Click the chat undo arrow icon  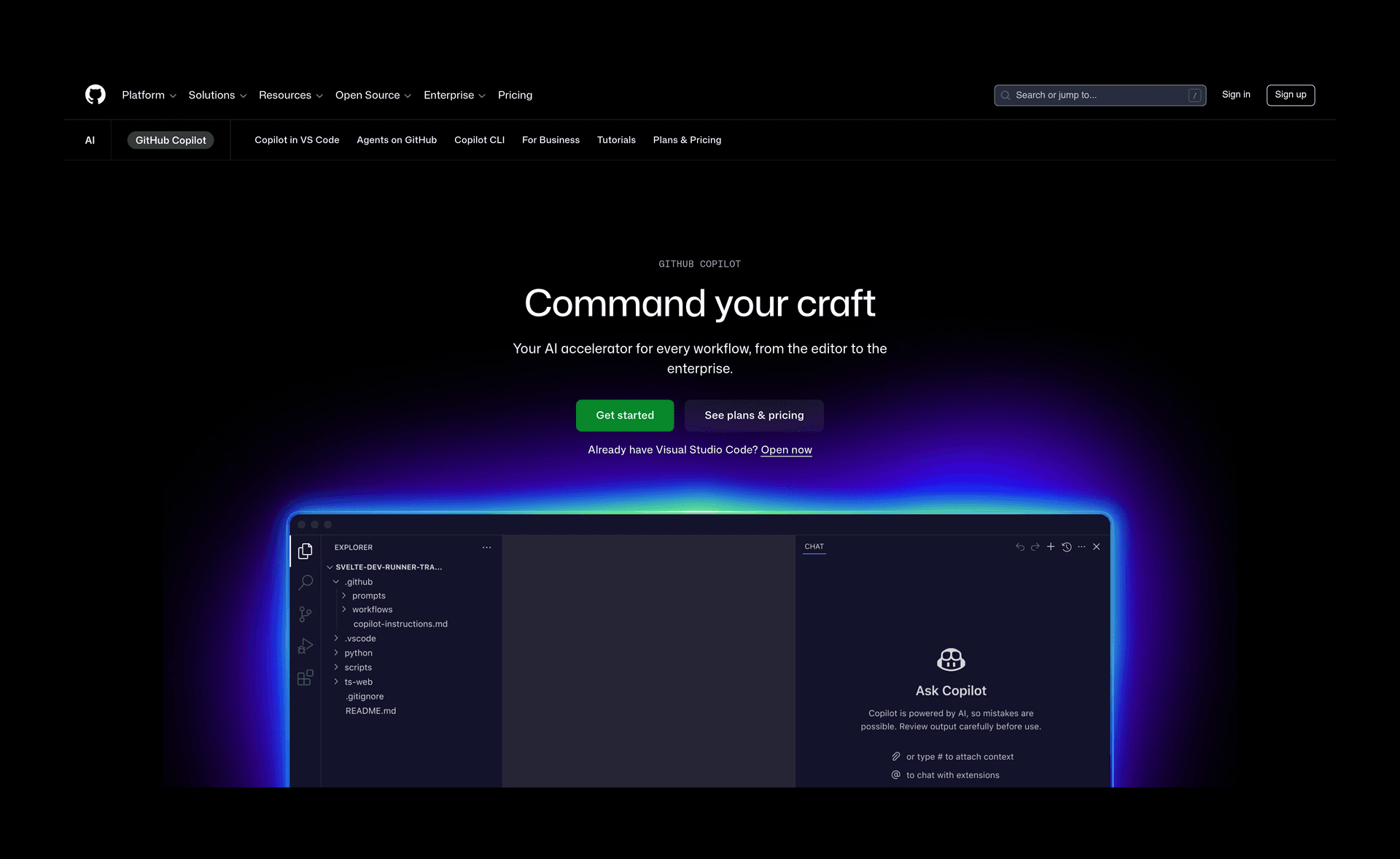[1020, 547]
